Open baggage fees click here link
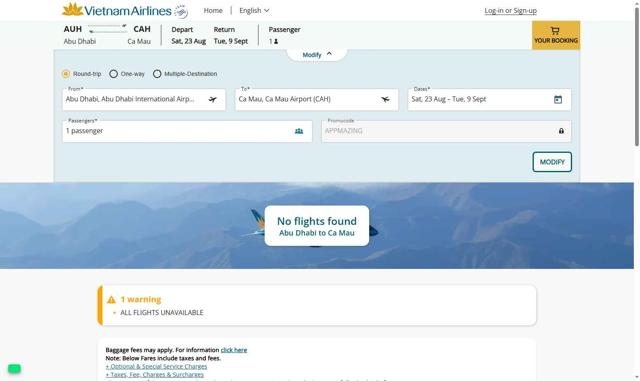This screenshot has width=640, height=381. [234, 350]
